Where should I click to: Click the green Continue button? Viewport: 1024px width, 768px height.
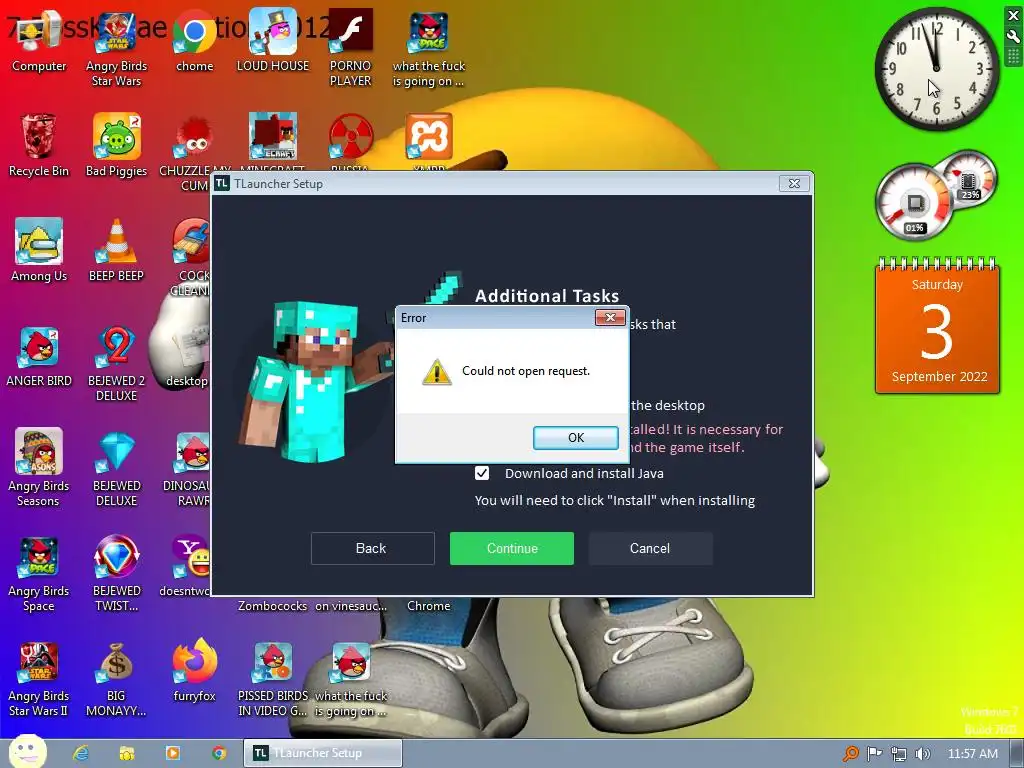(511, 548)
